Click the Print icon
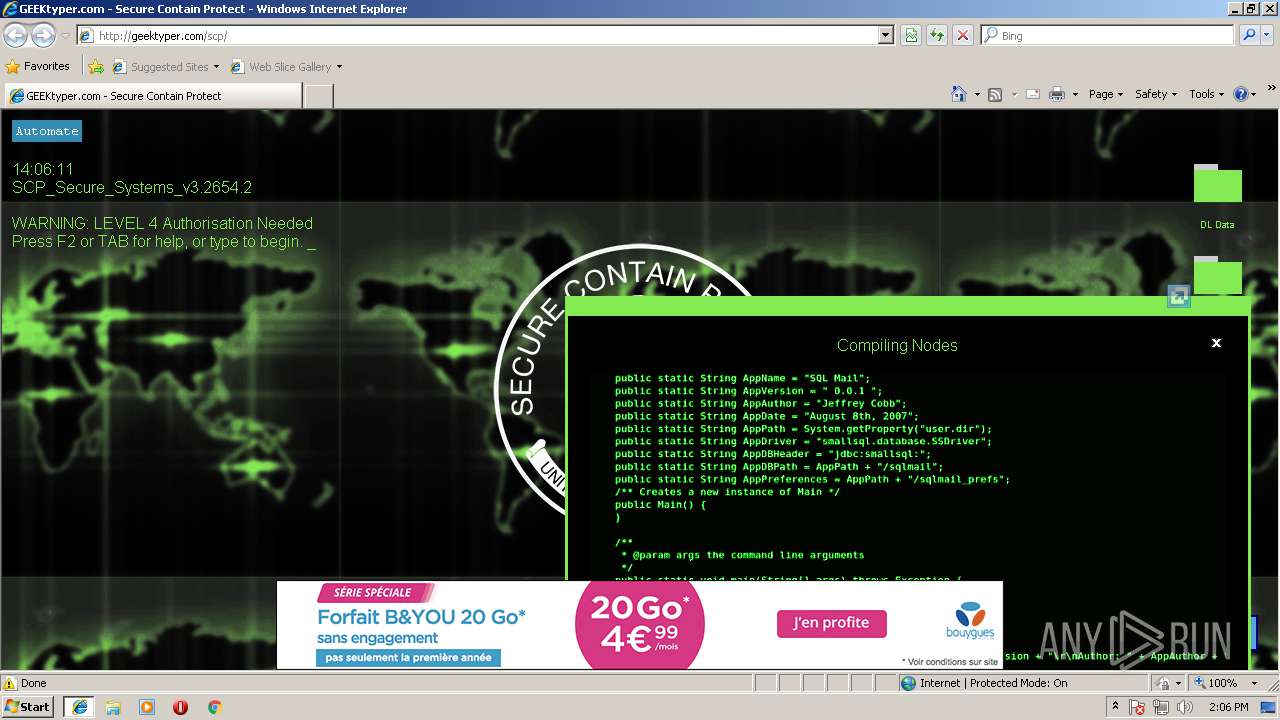This screenshot has height=720, width=1280. (x=1057, y=94)
